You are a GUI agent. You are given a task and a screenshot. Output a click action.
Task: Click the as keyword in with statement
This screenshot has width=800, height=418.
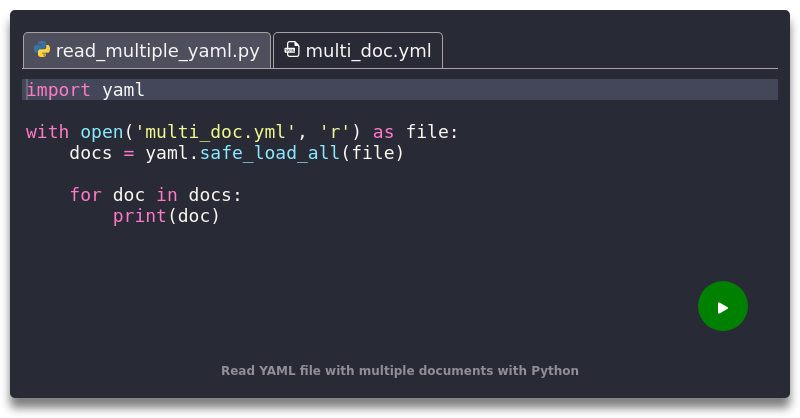tap(383, 132)
